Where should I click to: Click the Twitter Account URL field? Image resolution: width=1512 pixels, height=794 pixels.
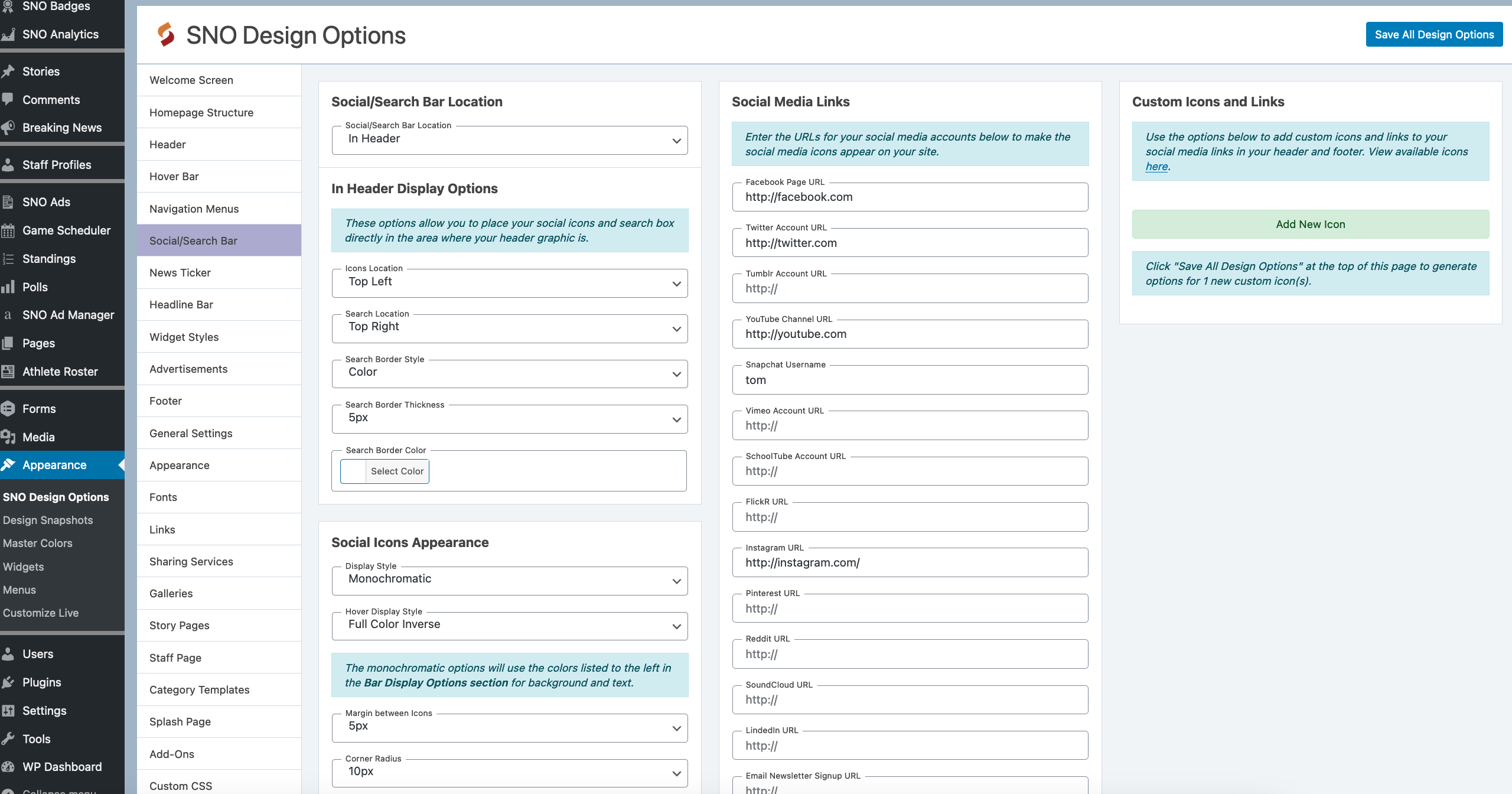pyautogui.click(x=910, y=243)
